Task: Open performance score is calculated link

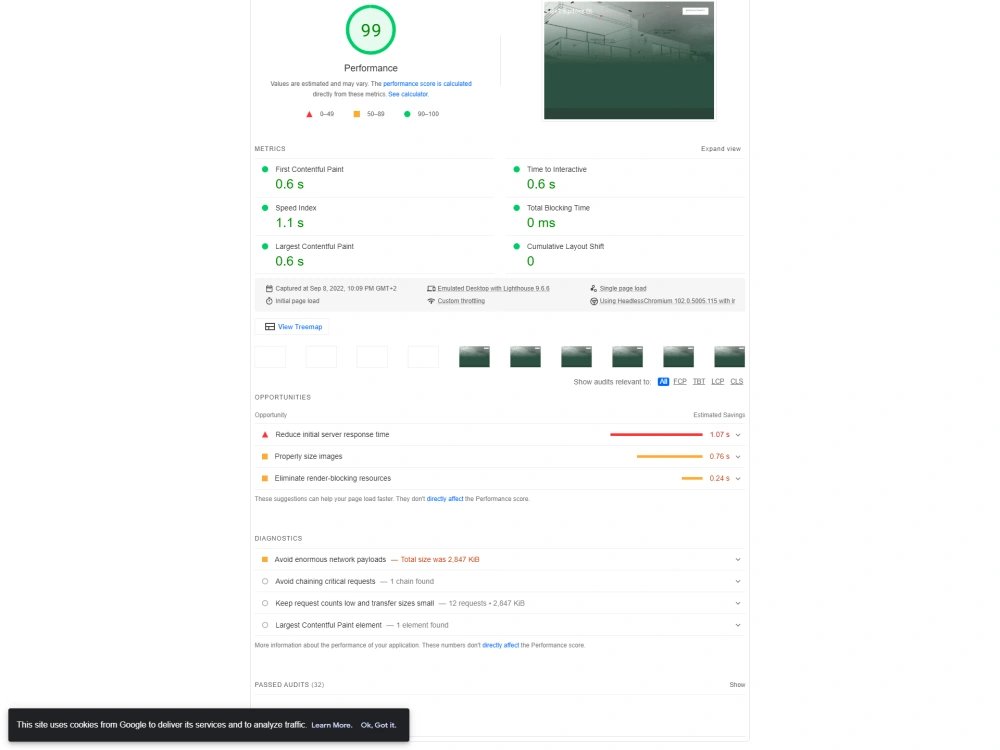Action: coord(427,84)
